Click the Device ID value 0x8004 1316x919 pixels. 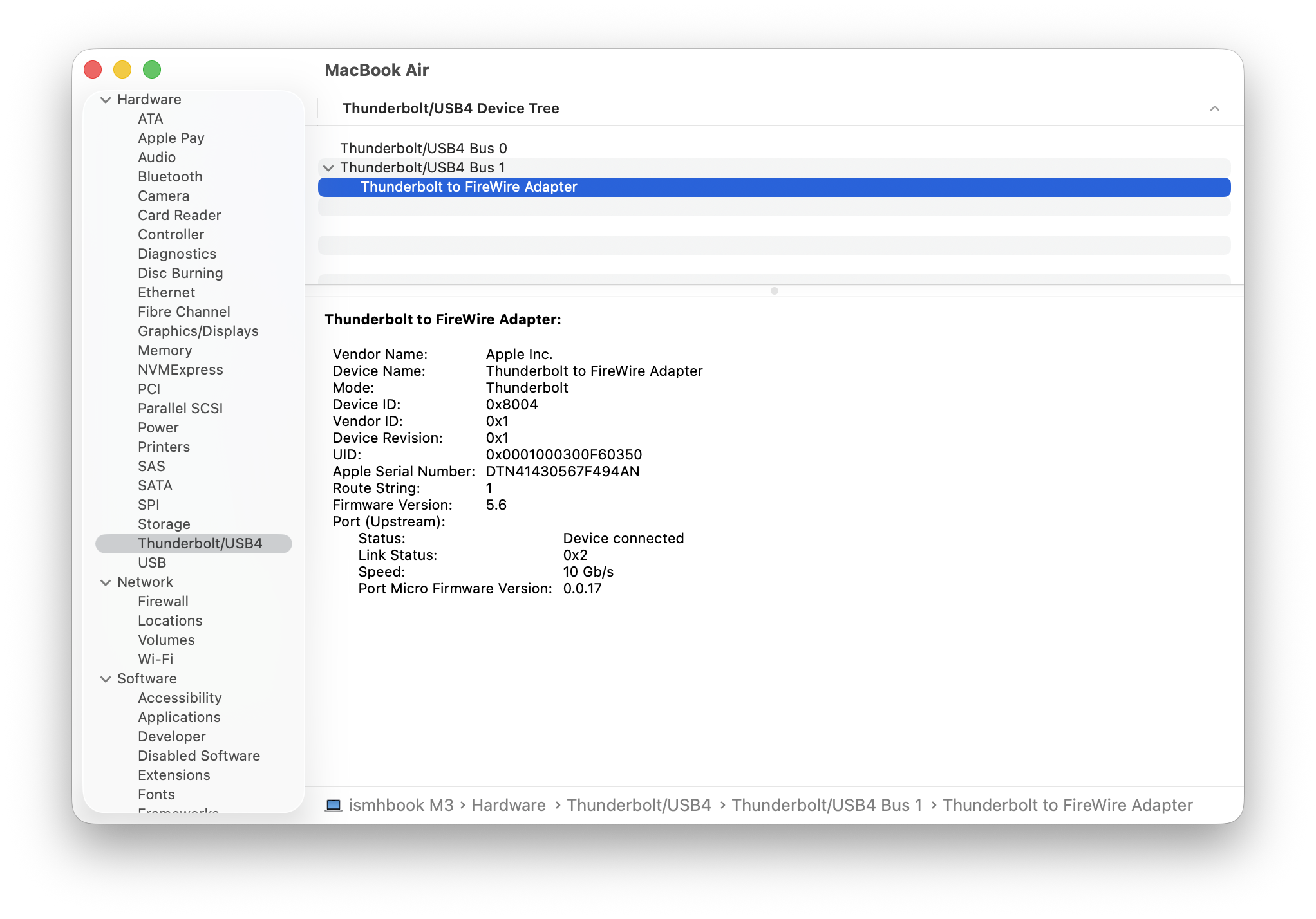point(512,405)
